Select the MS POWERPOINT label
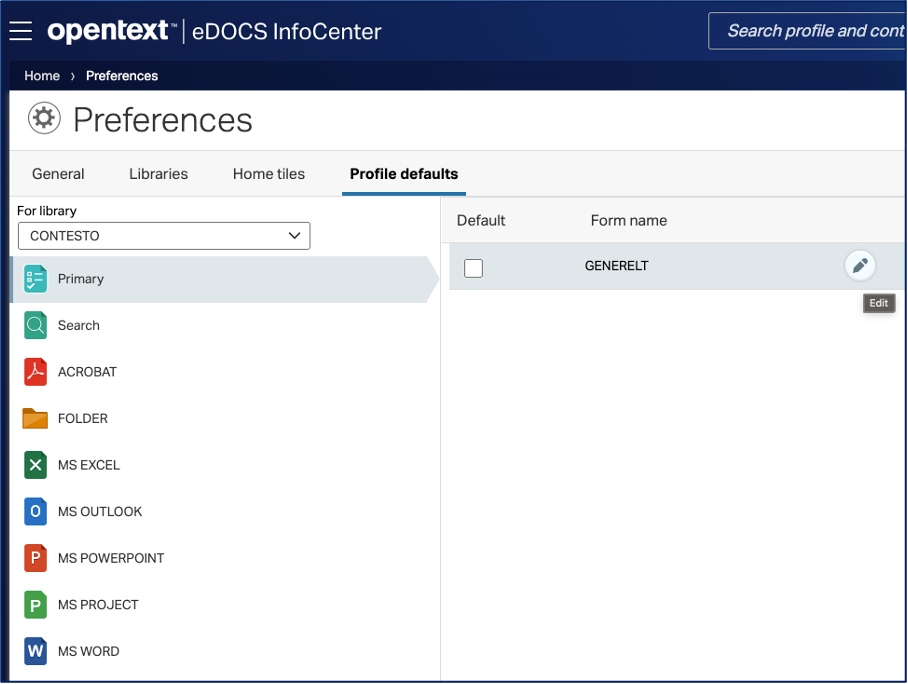The image size is (908, 684). click(111, 558)
